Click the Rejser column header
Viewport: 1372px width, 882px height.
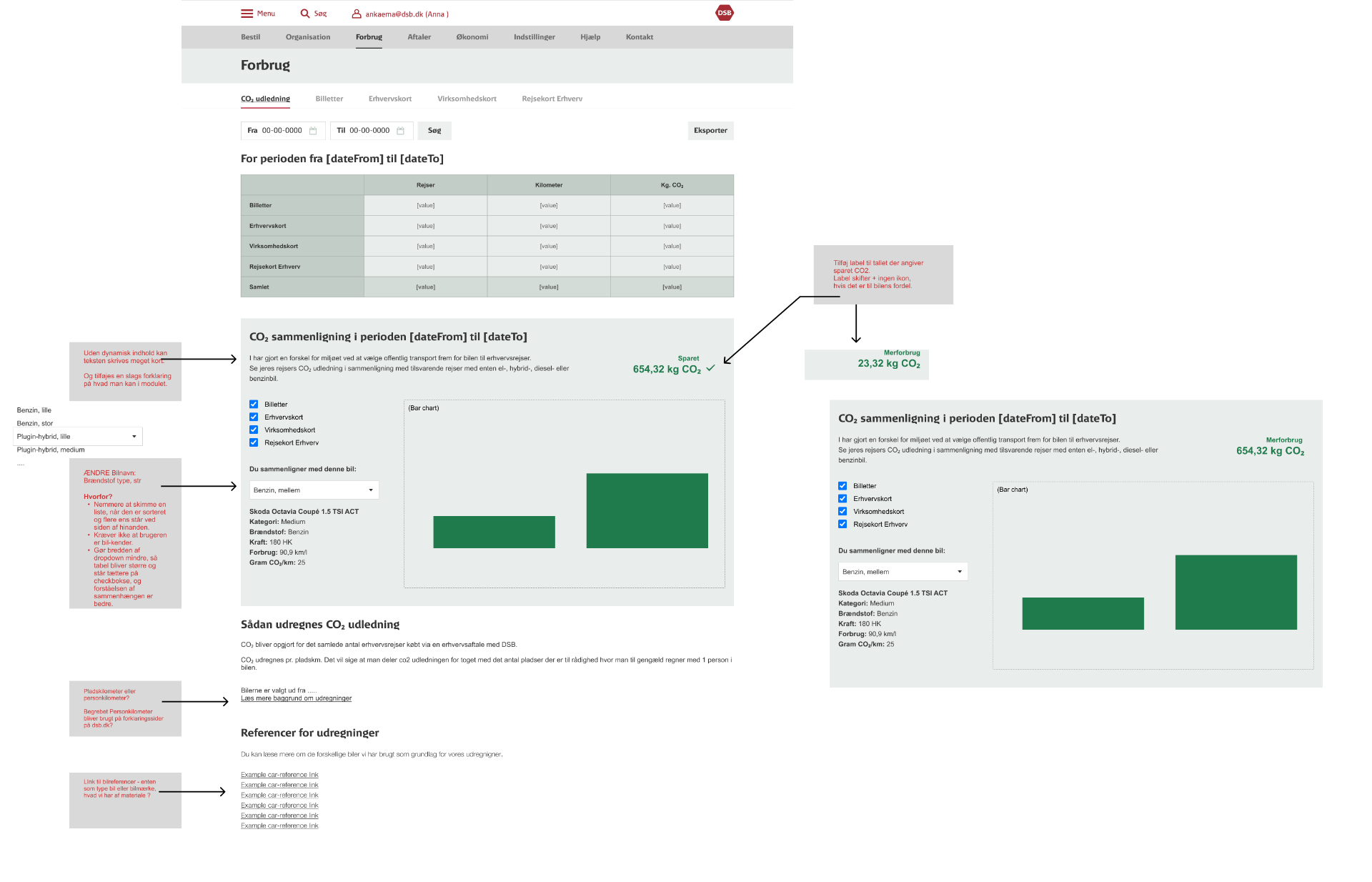[426, 185]
